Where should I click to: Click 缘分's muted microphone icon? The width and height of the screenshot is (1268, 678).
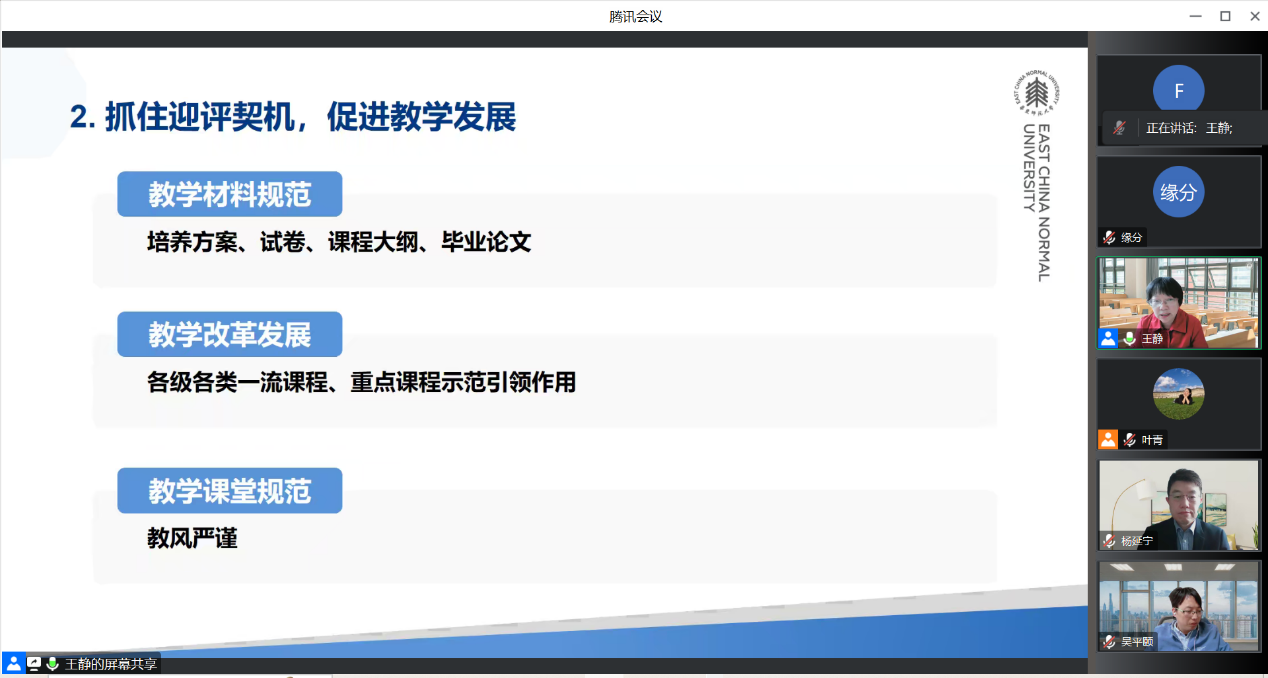(x=1109, y=238)
